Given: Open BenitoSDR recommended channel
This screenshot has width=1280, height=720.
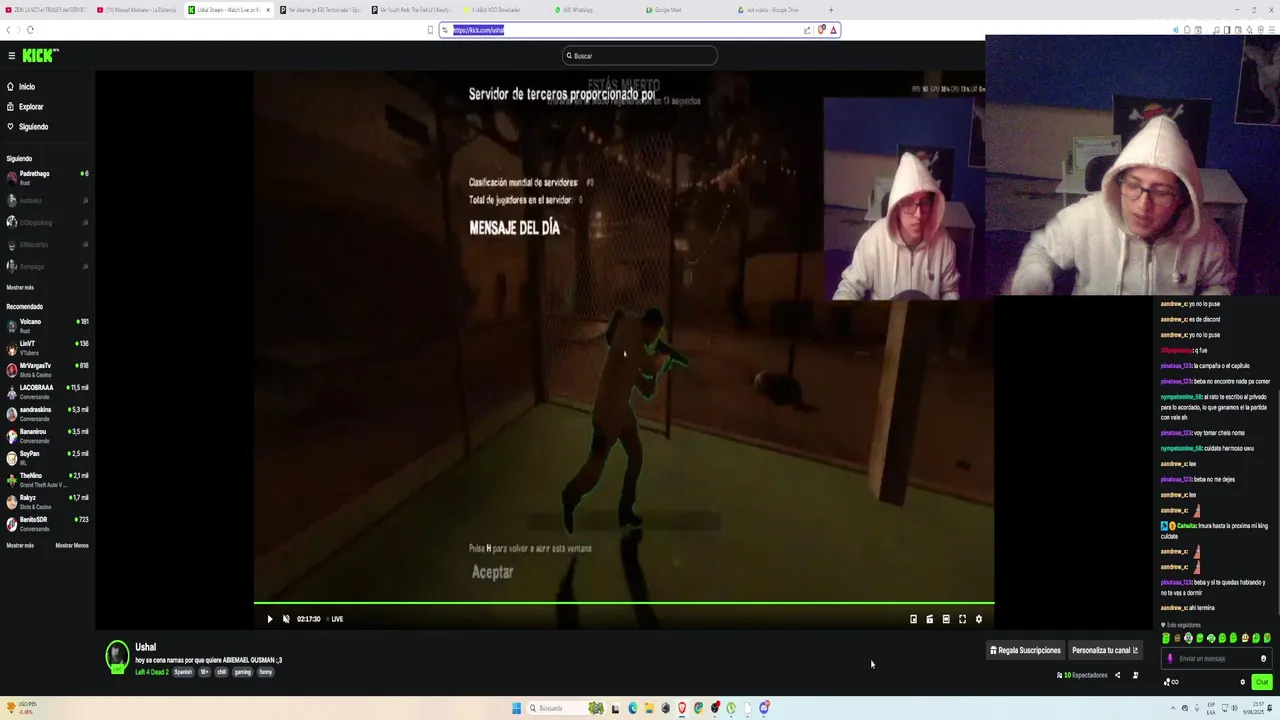Looking at the screenshot, I should coord(47,524).
